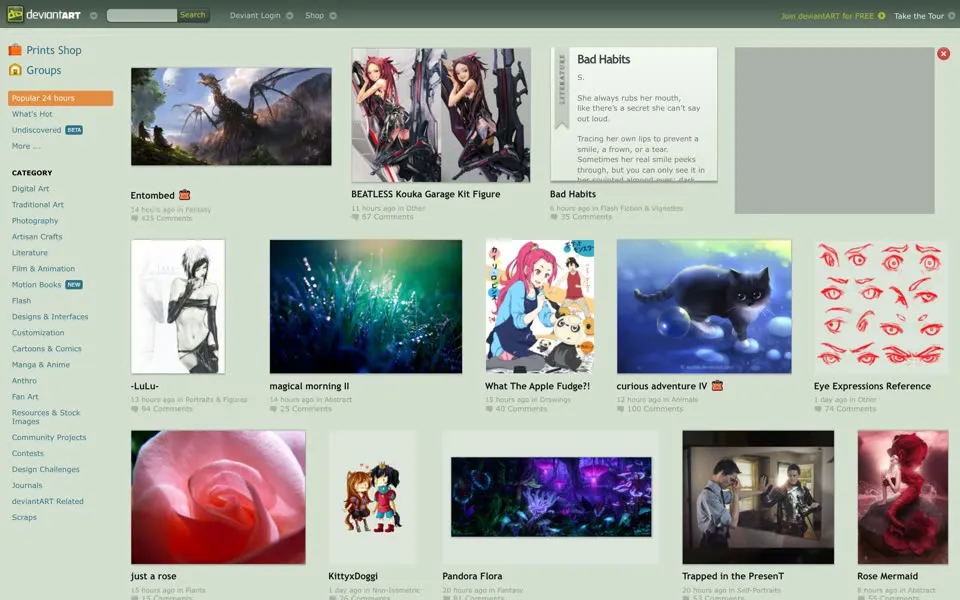The width and height of the screenshot is (960, 600).
Task: Open the Deviant Login menu
Action: click(x=255, y=15)
